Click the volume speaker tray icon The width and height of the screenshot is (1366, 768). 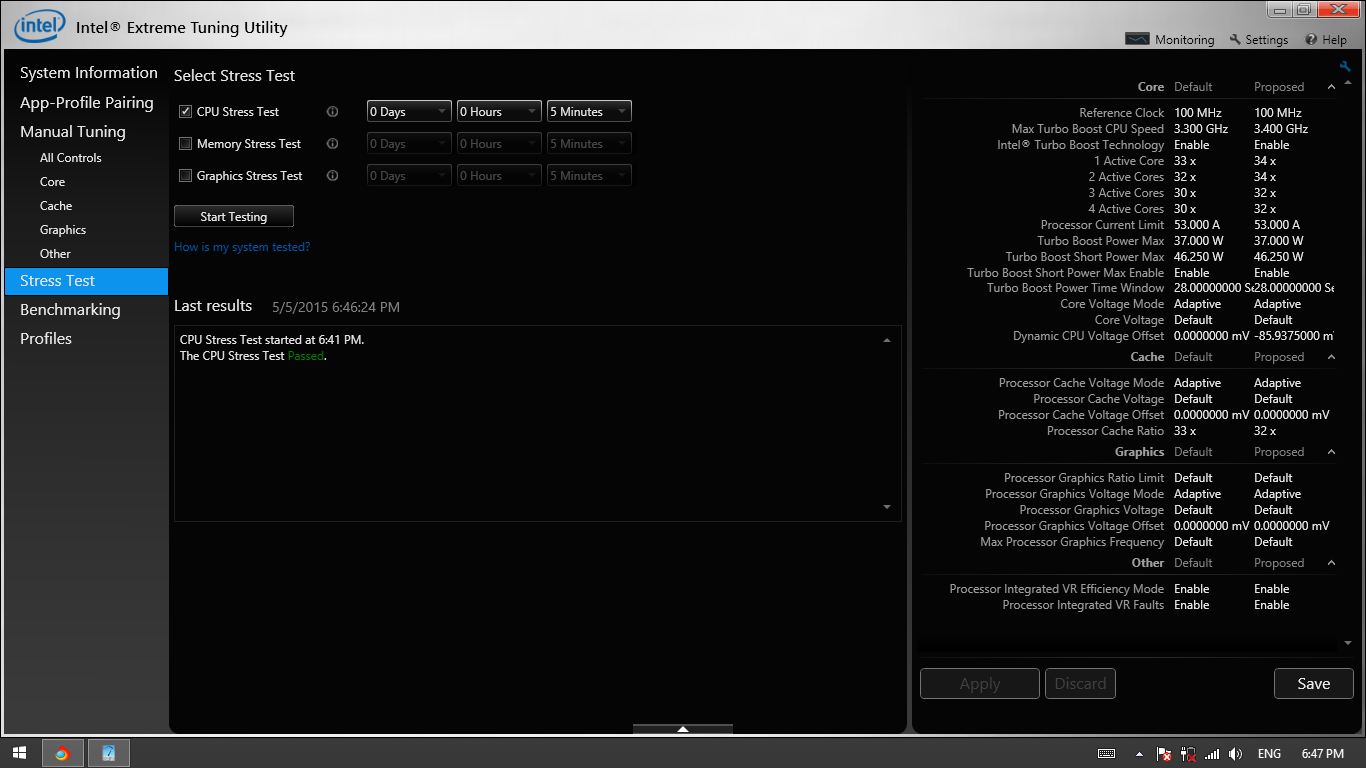[1236, 753]
